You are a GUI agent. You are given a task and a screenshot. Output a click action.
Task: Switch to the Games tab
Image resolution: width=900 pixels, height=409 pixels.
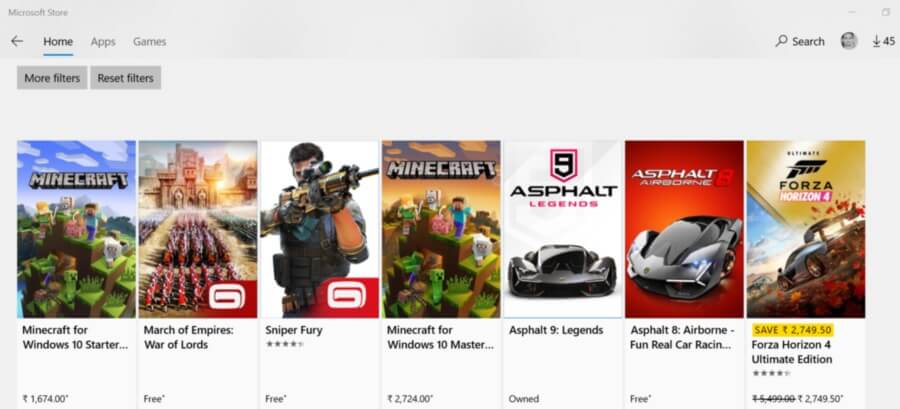(149, 42)
